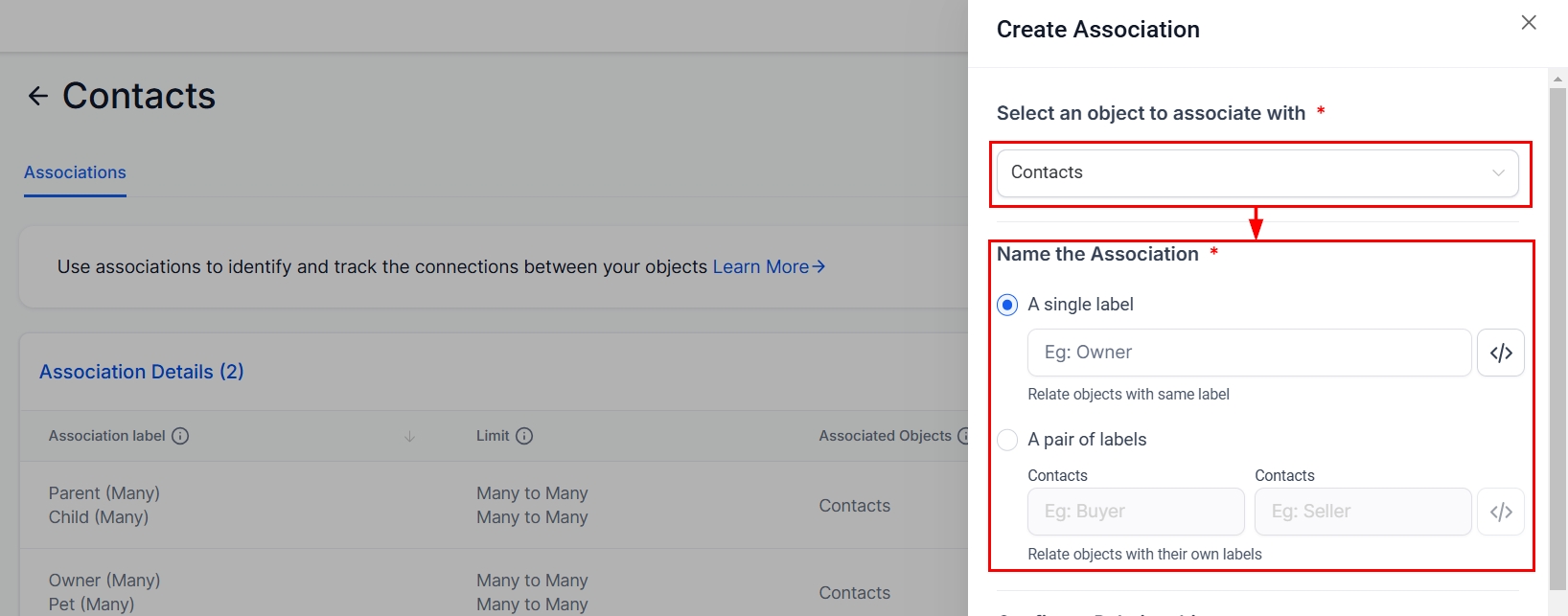
Task: Click the dropdown chevron in object selector
Action: 1498,173
